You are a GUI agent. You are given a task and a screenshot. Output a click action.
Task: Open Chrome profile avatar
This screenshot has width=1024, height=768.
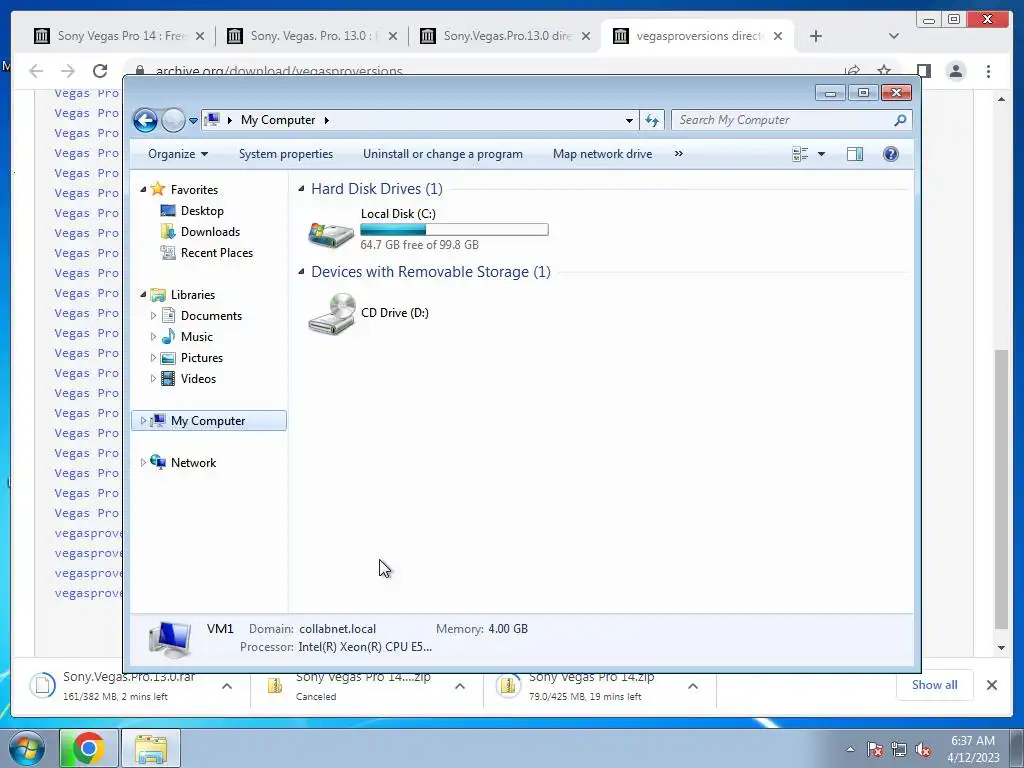(956, 71)
